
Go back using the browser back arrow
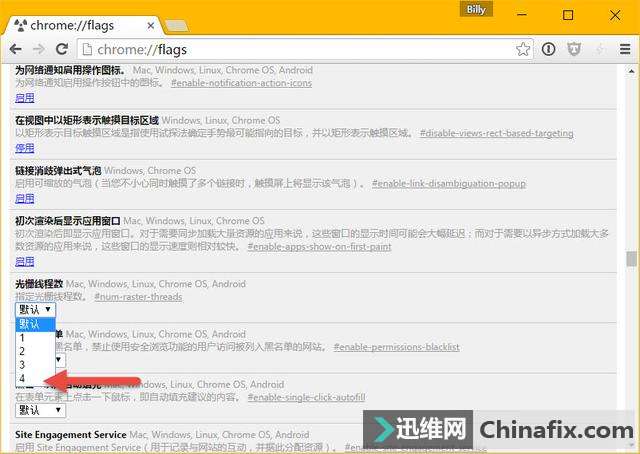click(x=16, y=49)
